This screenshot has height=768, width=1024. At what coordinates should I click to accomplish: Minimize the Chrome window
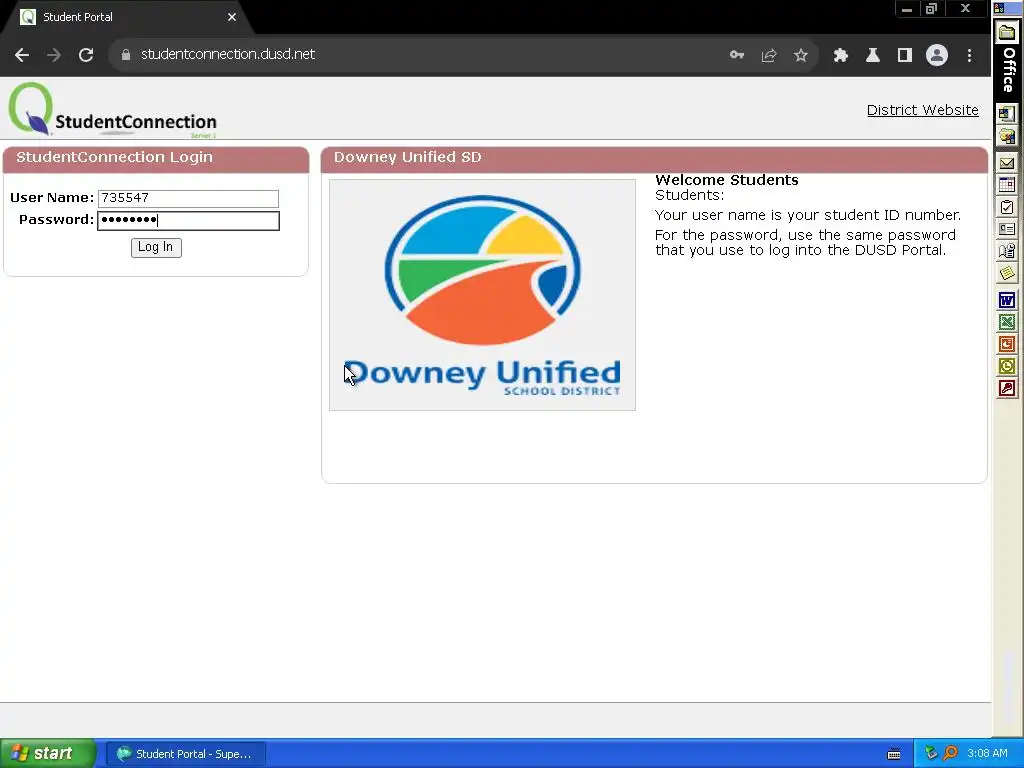906,9
